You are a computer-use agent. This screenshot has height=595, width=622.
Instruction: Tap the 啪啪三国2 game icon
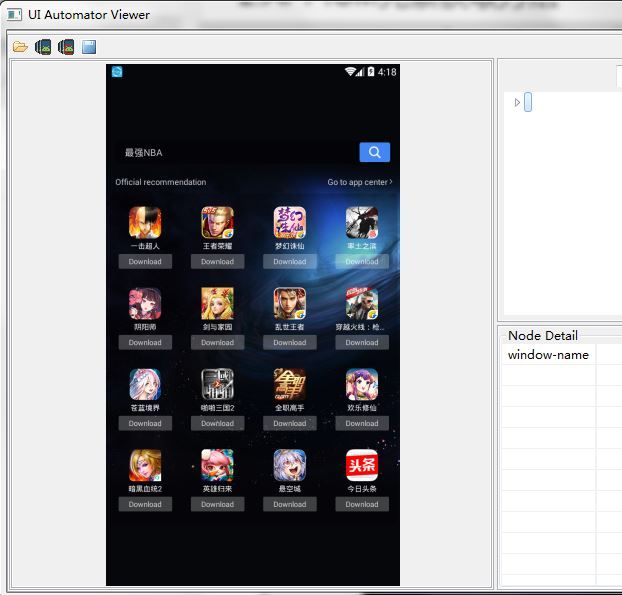(217, 385)
